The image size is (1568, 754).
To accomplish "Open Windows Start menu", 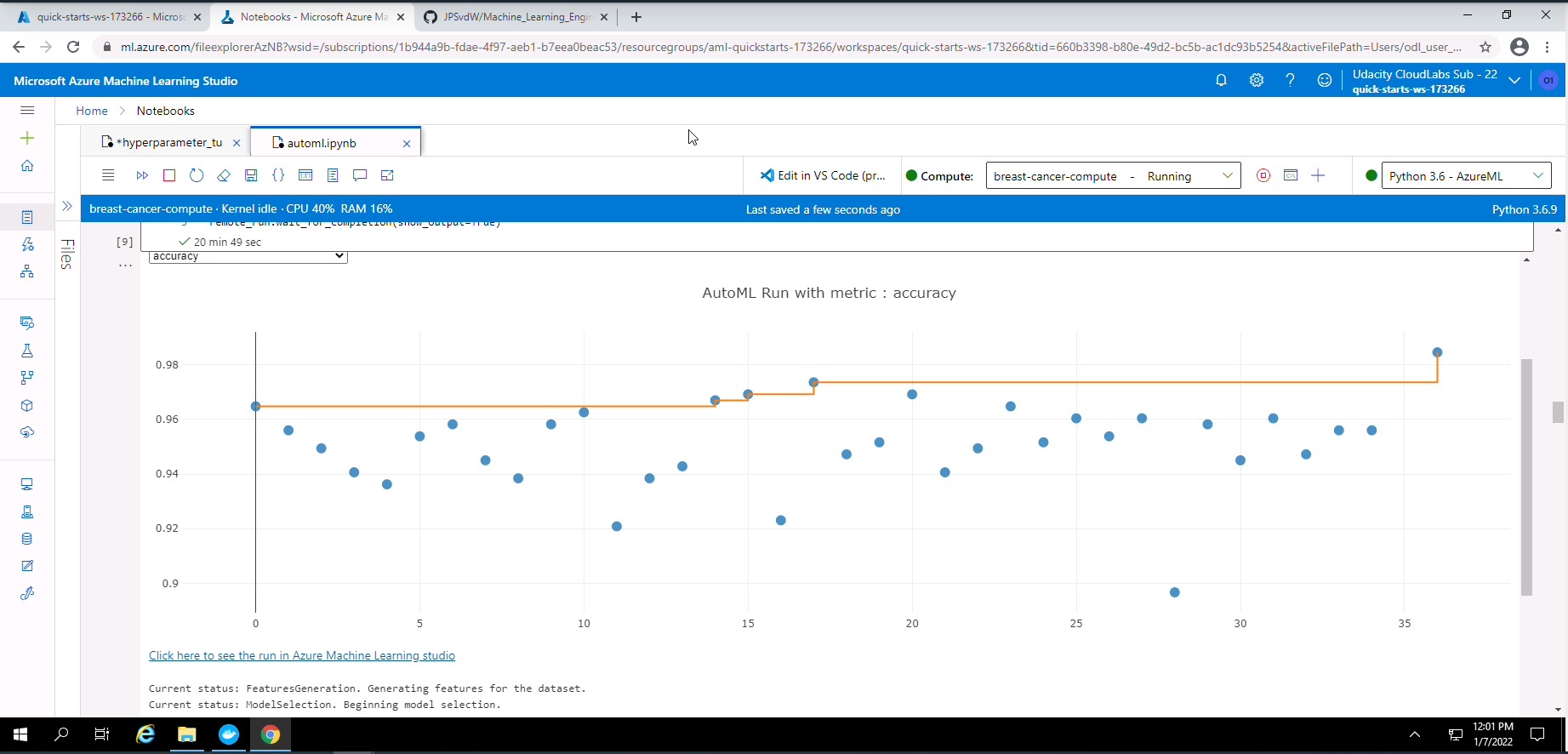I will click(20, 734).
